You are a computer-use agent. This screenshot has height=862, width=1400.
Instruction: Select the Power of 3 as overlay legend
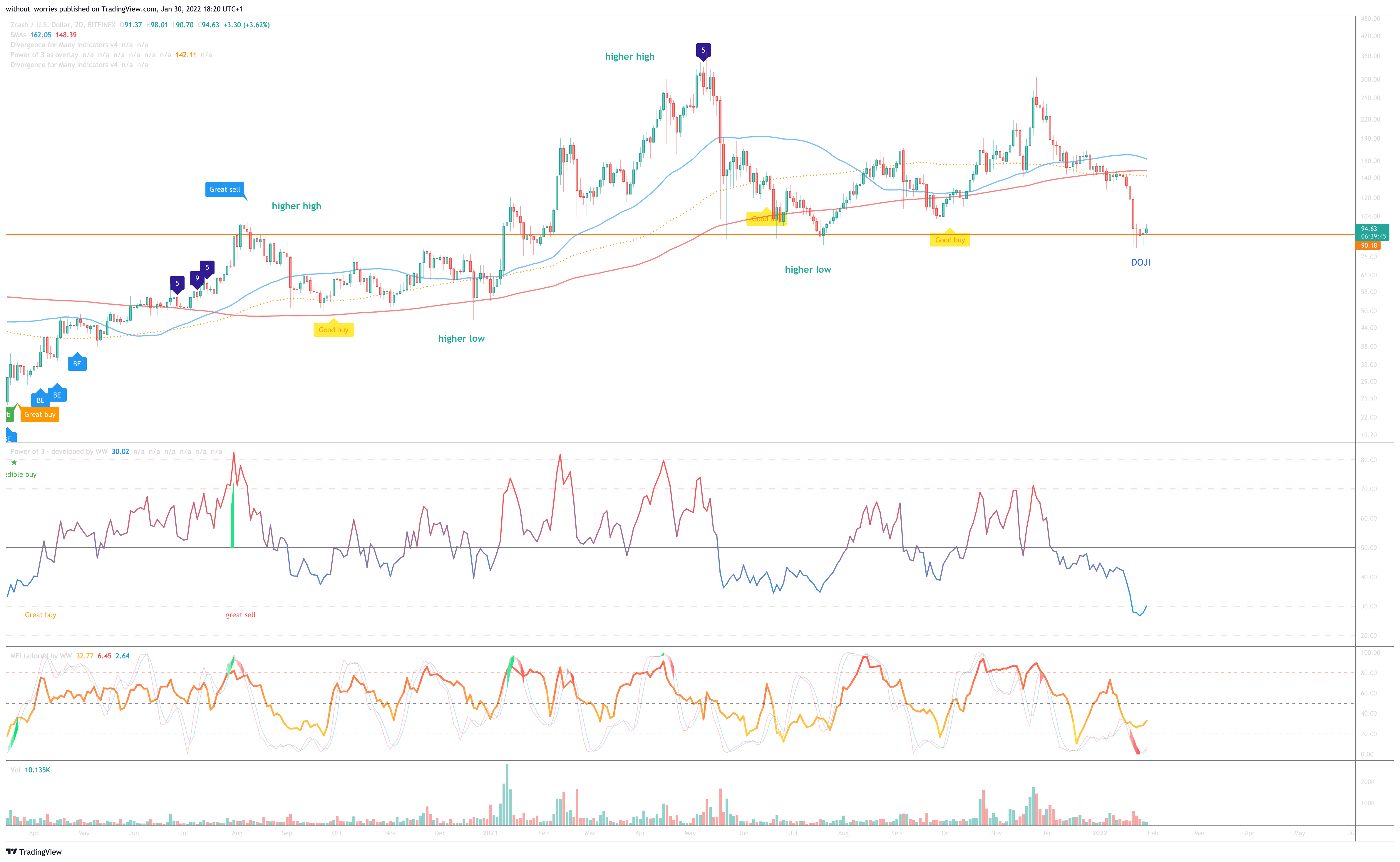click(44, 55)
